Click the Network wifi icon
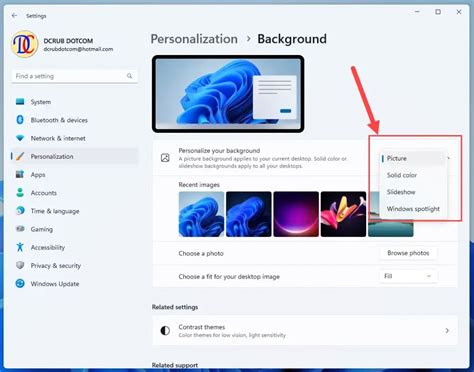474x372 pixels. (x=20, y=138)
